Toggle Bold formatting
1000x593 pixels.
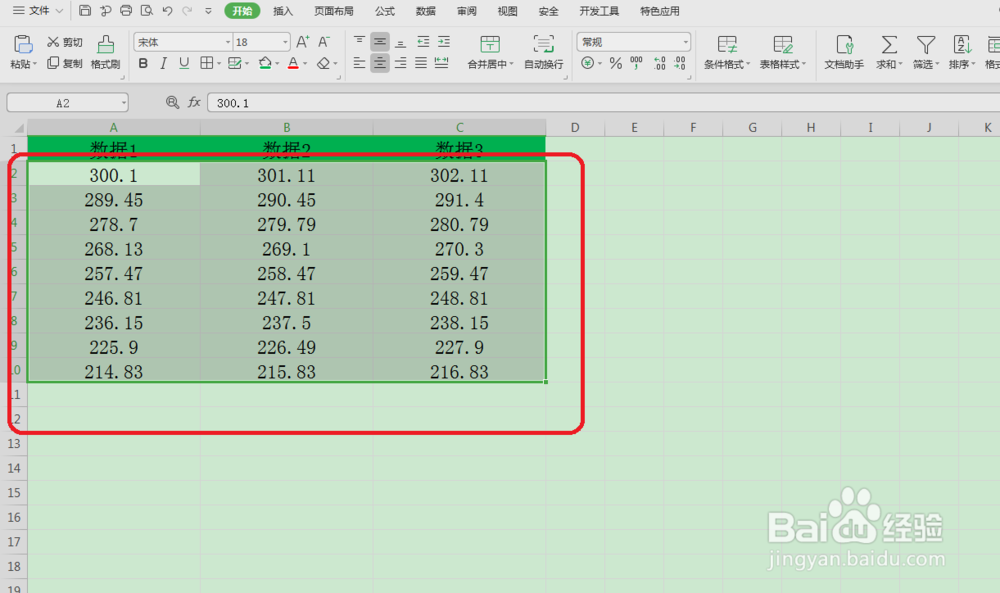coord(143,63)
